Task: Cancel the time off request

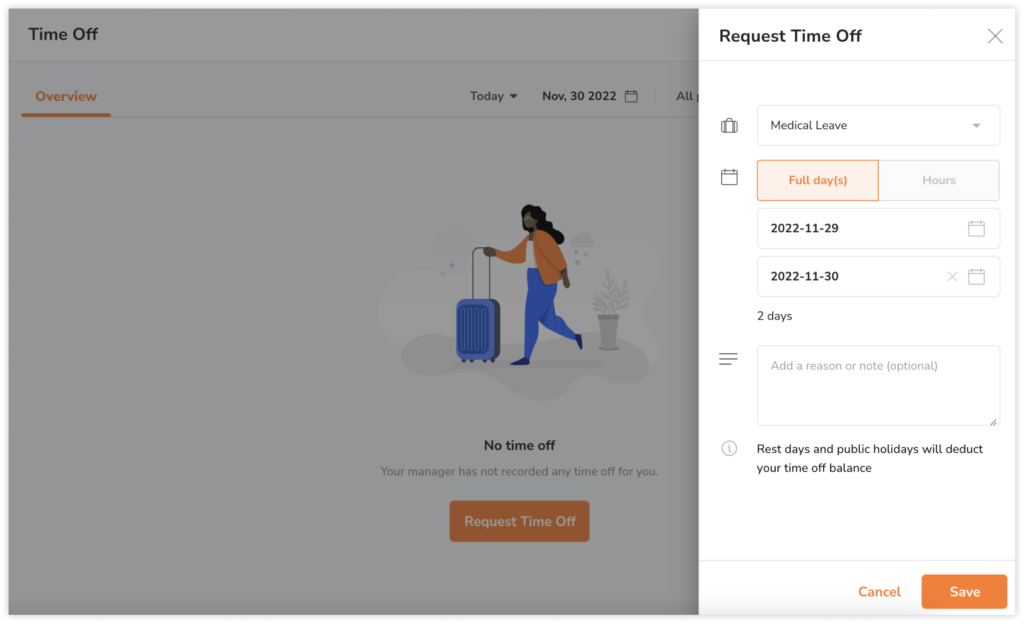Action: [879, 592]
